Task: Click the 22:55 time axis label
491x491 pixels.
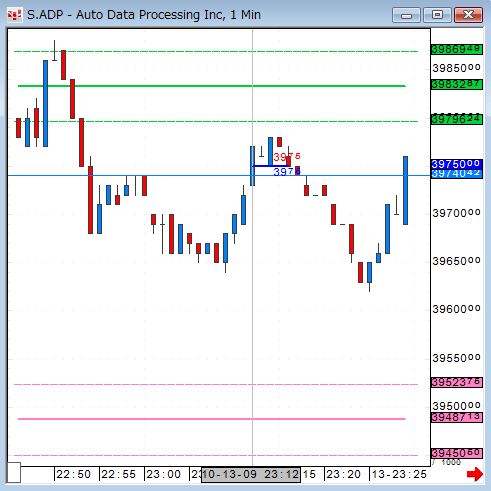Action: click(118, 474)
